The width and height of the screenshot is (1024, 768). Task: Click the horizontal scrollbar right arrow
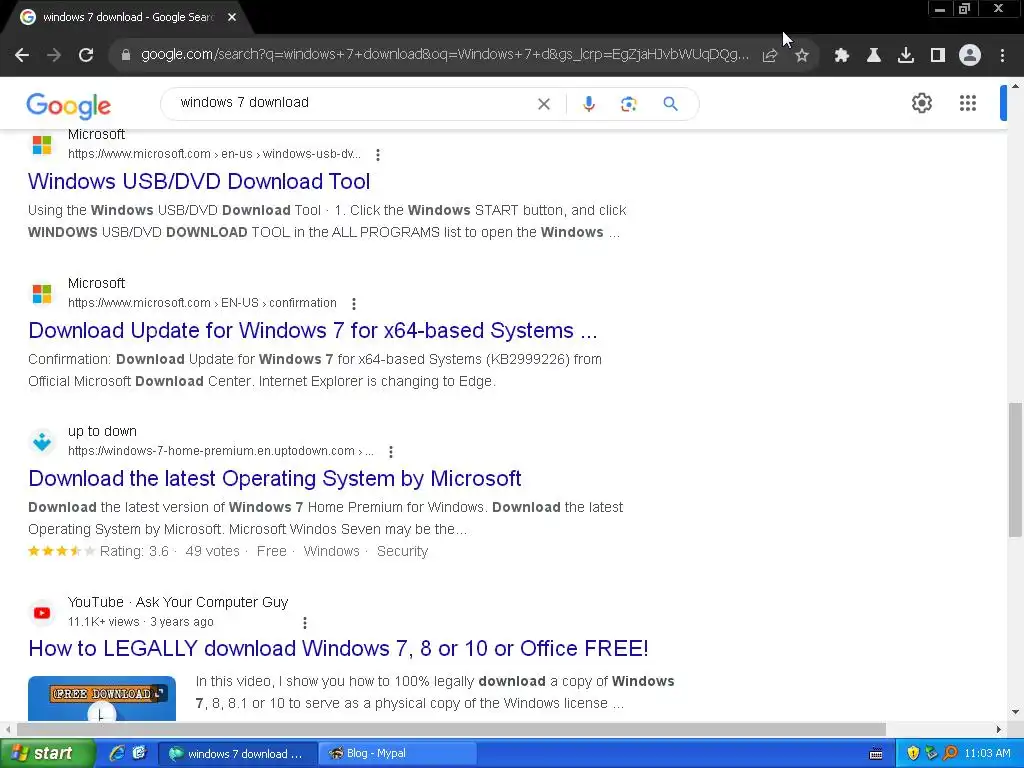999,729
